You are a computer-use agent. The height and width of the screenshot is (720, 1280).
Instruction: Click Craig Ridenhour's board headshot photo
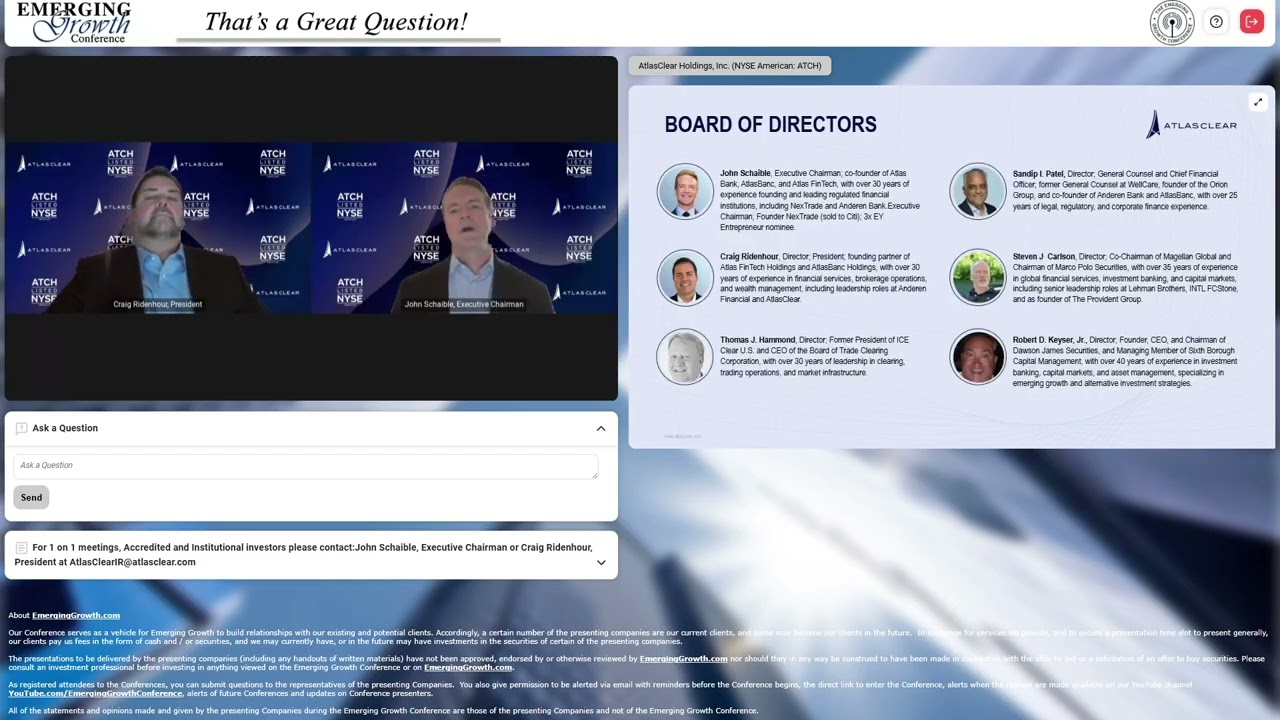click(x=685, y=276)
